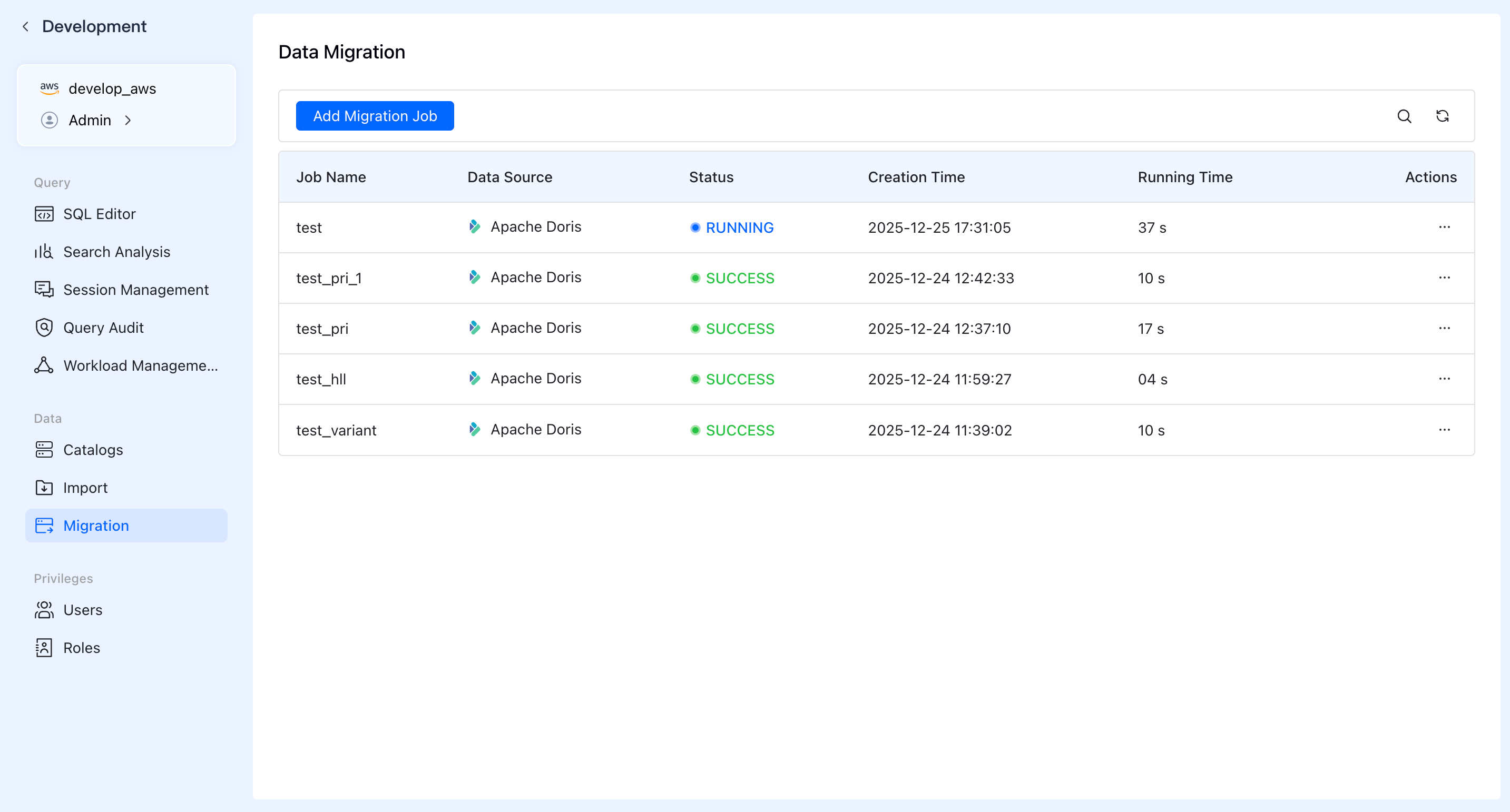The height and width of the screenshot is (812, 1510).
Task: Click the Roles icon in sidebar
Action: pos(44,647)
